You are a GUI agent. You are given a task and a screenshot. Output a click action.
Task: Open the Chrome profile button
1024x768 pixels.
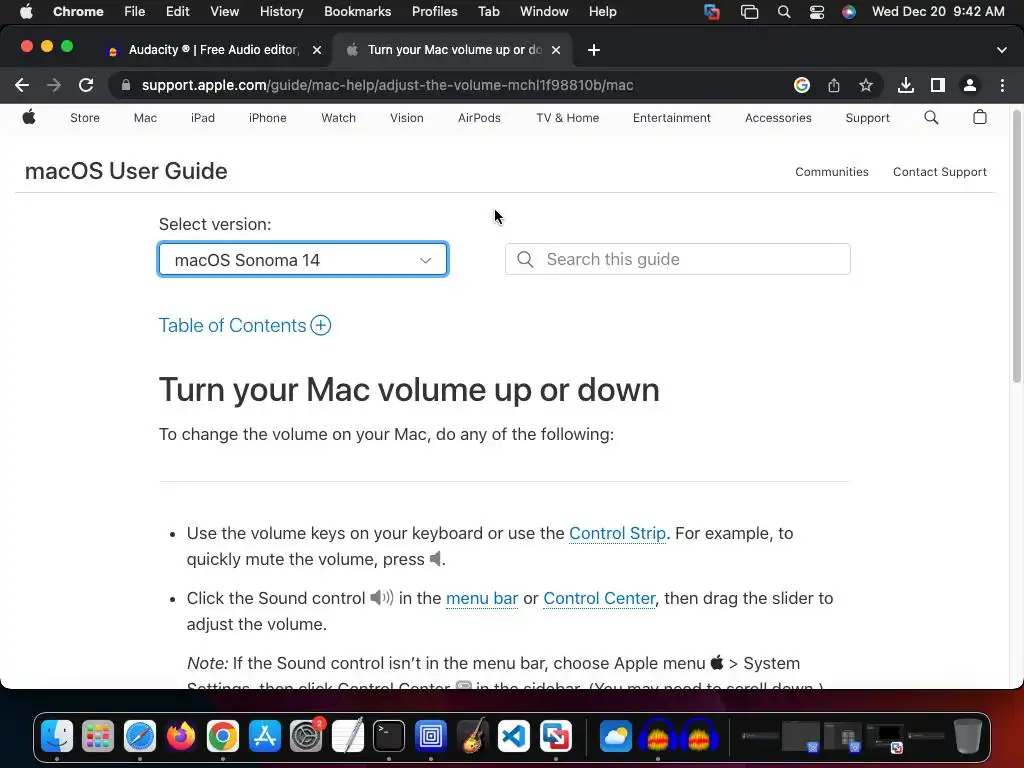point(970,85)
